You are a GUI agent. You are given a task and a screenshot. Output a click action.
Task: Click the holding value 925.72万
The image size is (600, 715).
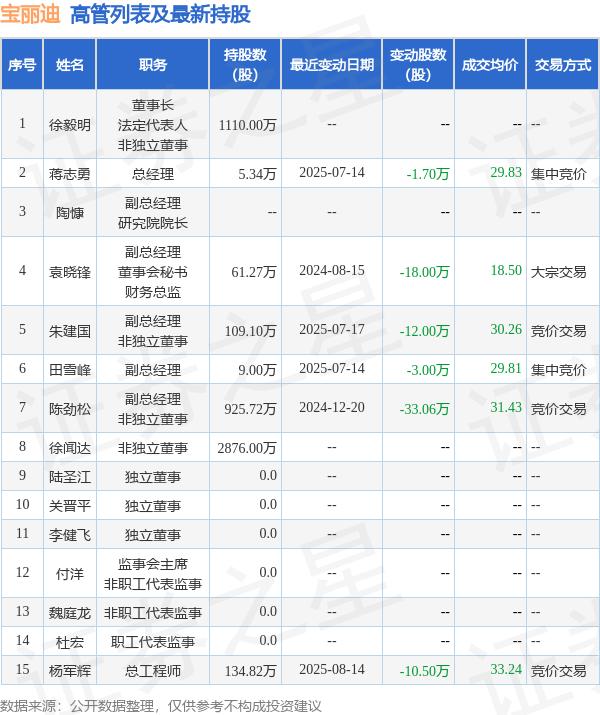[250, 409]
